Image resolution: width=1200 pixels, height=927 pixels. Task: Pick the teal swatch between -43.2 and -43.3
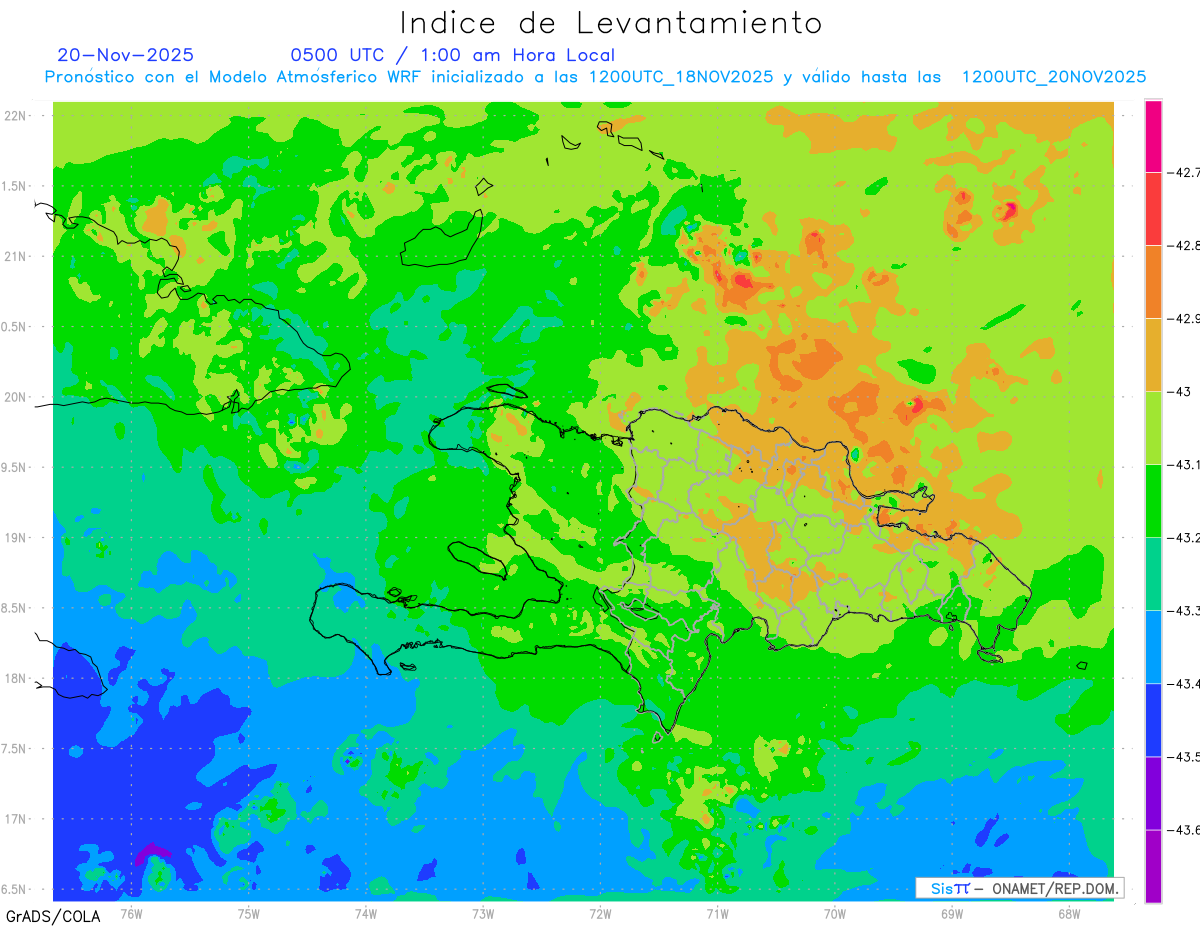pyautogui.click(x=1153, y=573)
